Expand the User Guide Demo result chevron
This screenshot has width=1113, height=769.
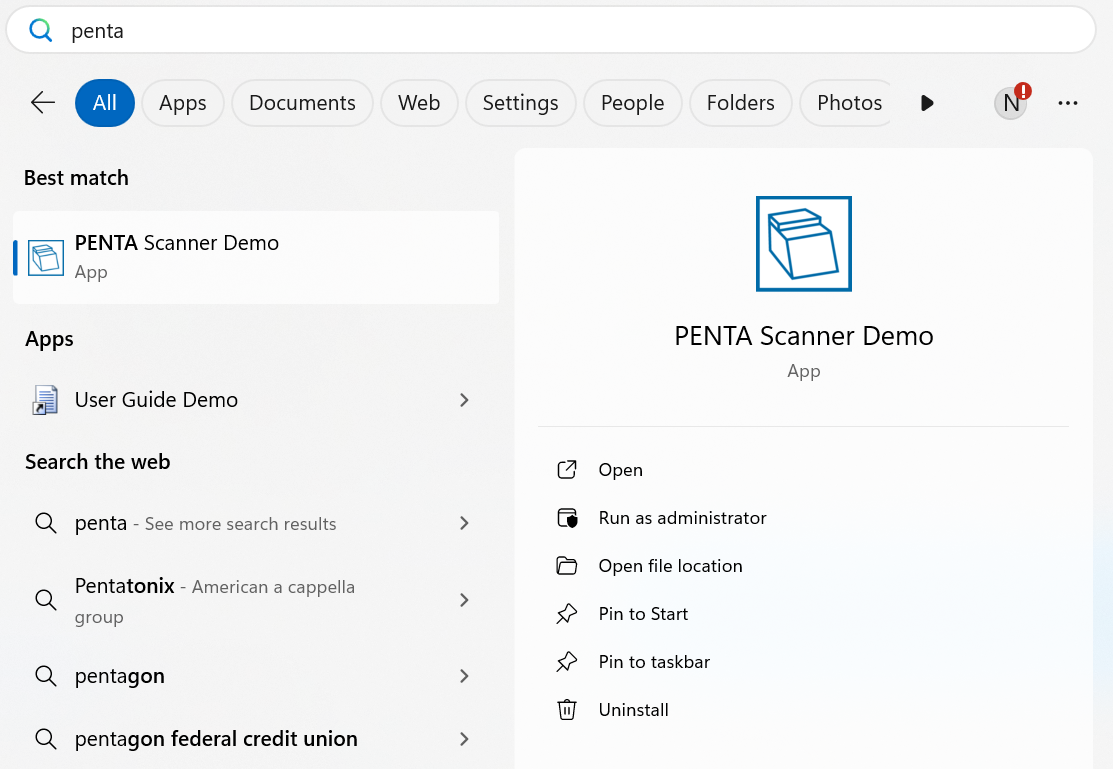click(x=464, y=400)
